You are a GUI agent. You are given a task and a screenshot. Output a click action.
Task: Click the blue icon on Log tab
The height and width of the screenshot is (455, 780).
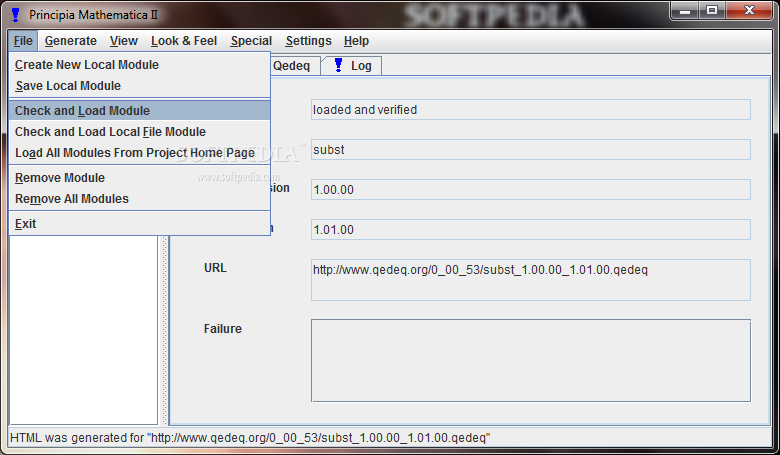click(338, 65)
